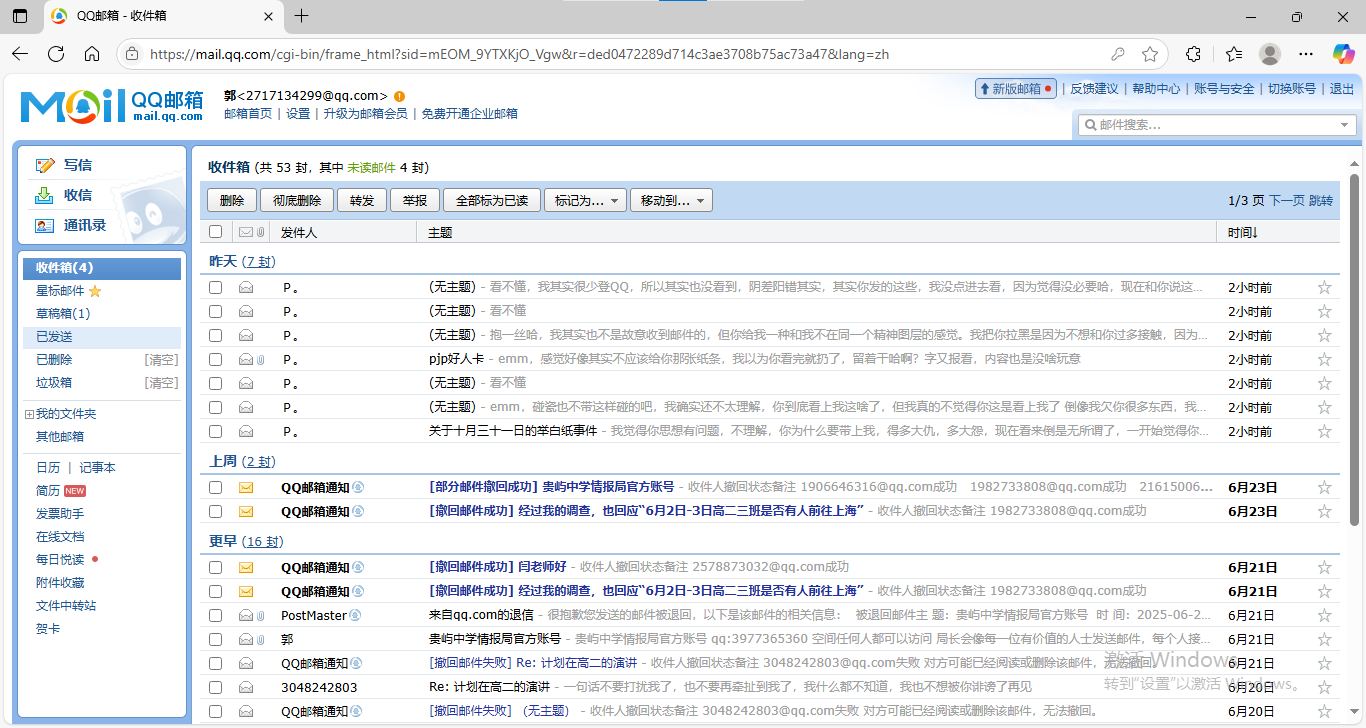Sort by 时间 column header
Image resolution: width=1366 pixels, height=728 pixels.
coord(1243,232)
